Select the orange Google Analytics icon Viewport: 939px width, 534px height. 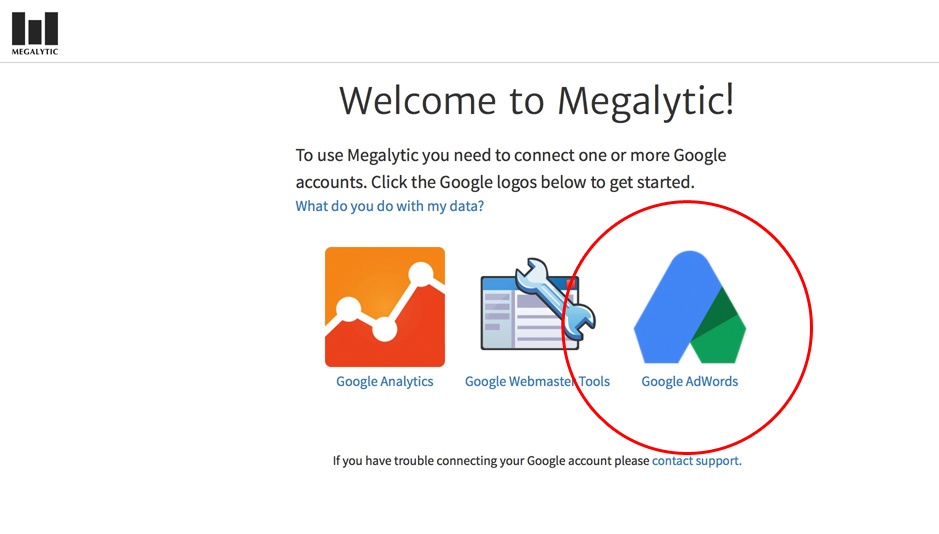tap(384, 306)
